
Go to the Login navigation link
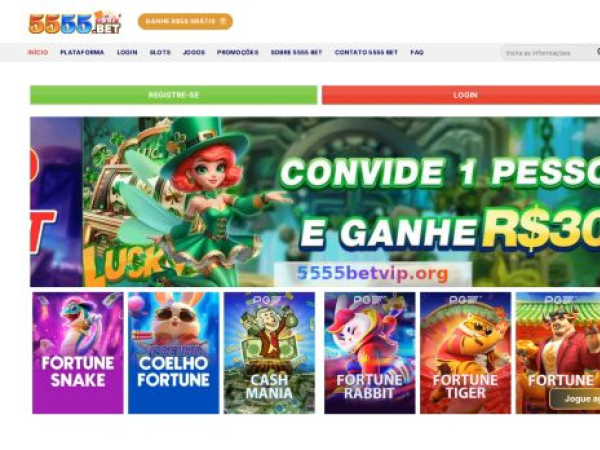[127, 52]
